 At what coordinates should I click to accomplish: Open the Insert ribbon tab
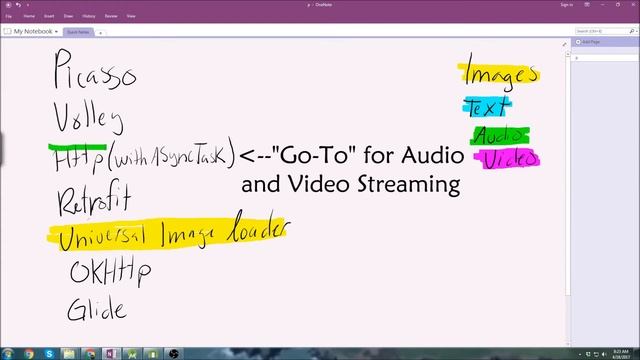[49, 16]
